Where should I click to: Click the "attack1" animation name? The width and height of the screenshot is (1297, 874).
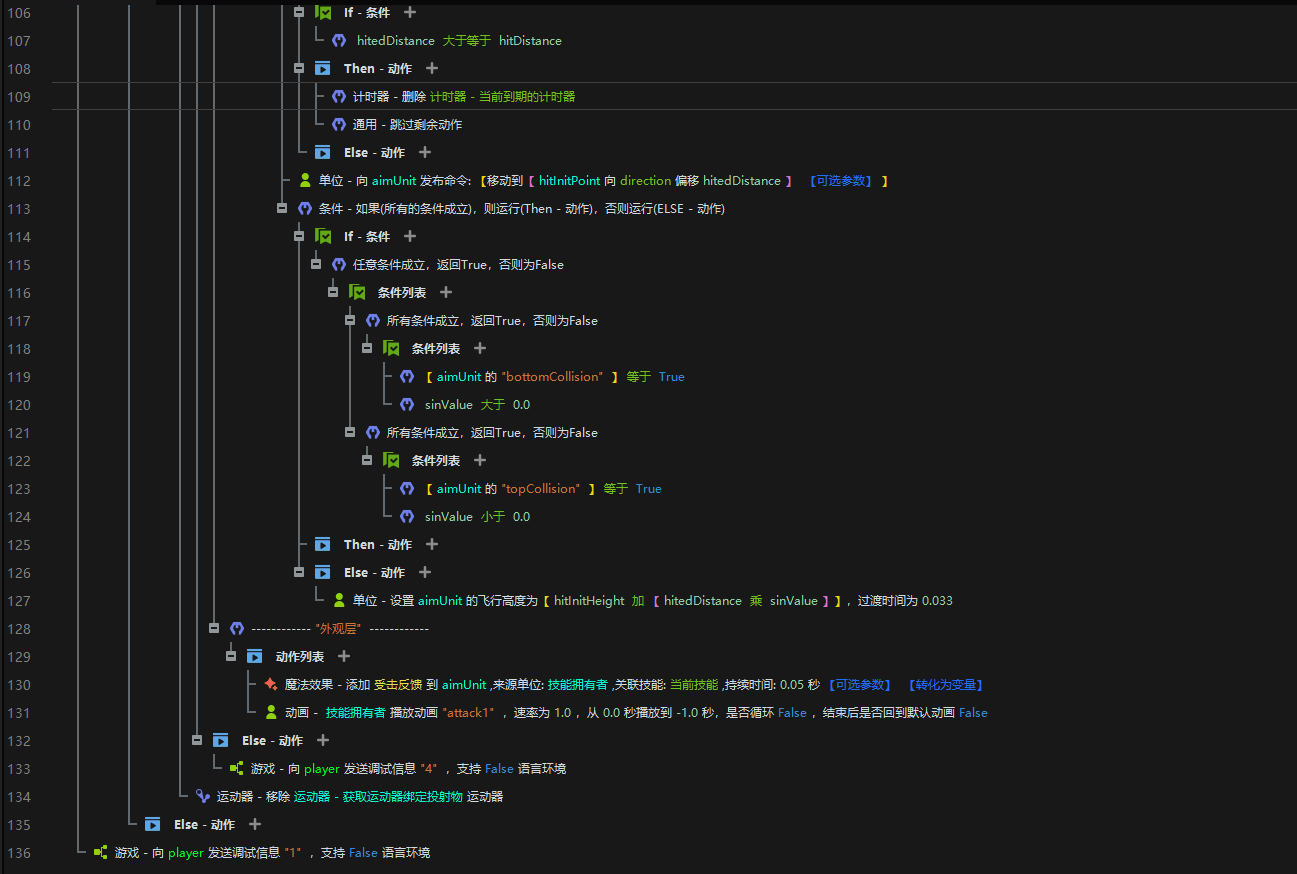468,713
